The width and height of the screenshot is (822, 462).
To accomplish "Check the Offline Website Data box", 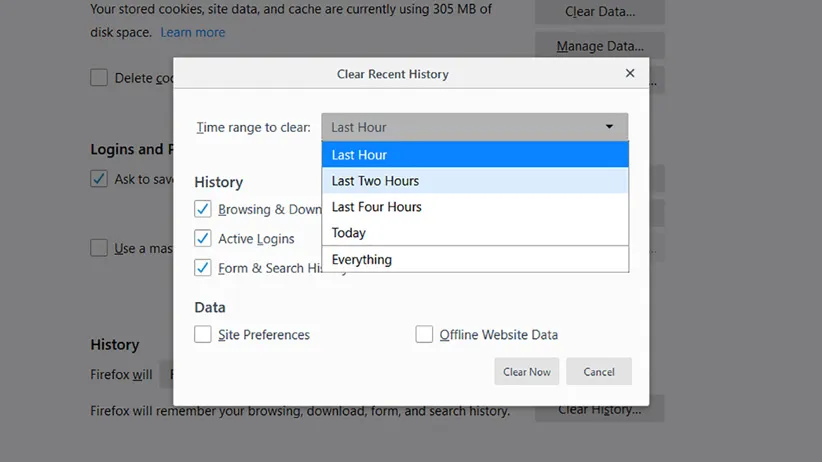I will click(x=424, y=335).
